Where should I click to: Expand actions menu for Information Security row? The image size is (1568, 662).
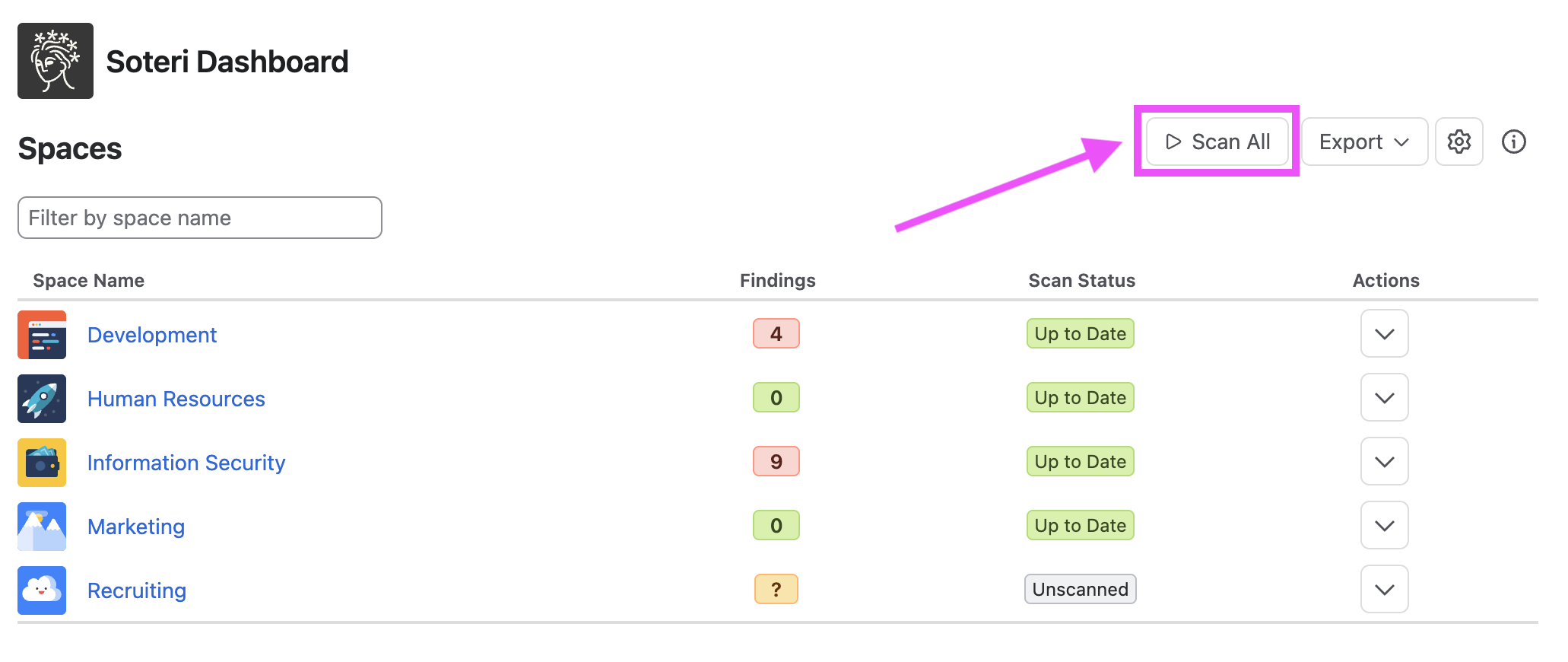tap(1384, 461)
